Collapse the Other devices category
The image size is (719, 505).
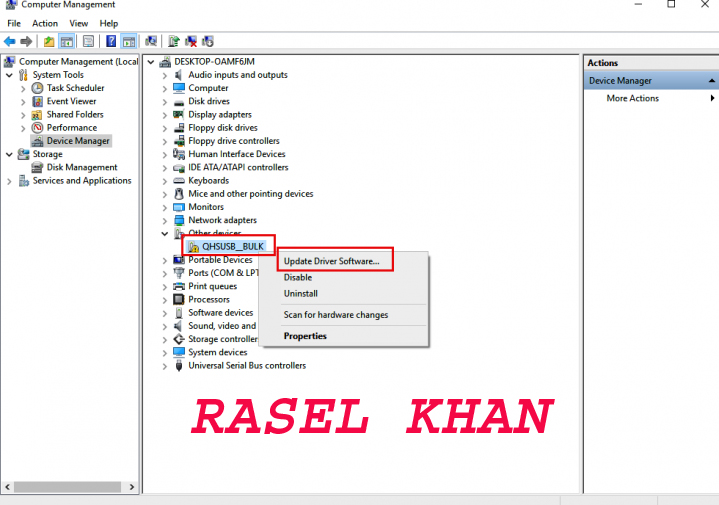165,233
